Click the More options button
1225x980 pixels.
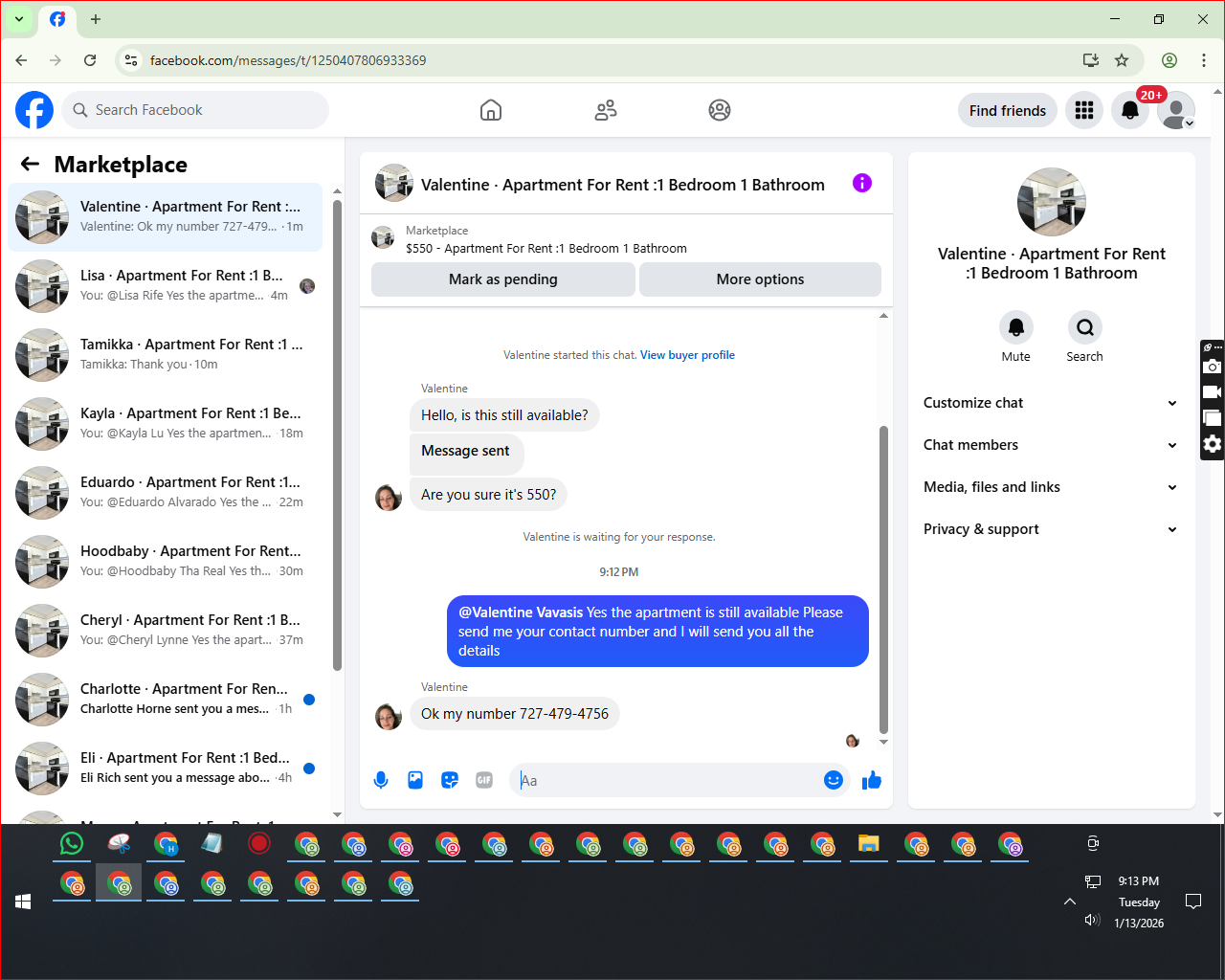(760, 279)
